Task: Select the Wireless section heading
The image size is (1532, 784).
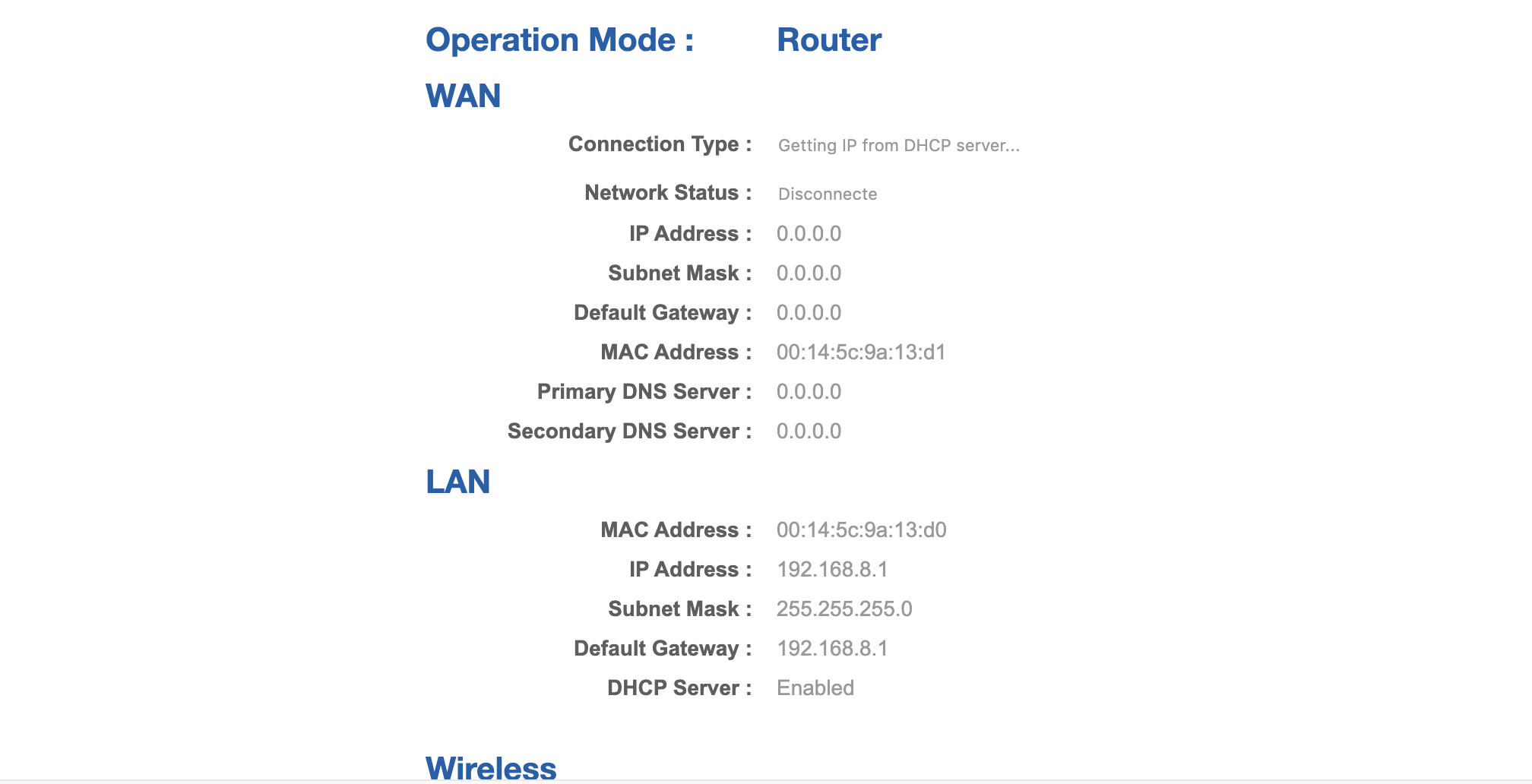Action: 491,767
